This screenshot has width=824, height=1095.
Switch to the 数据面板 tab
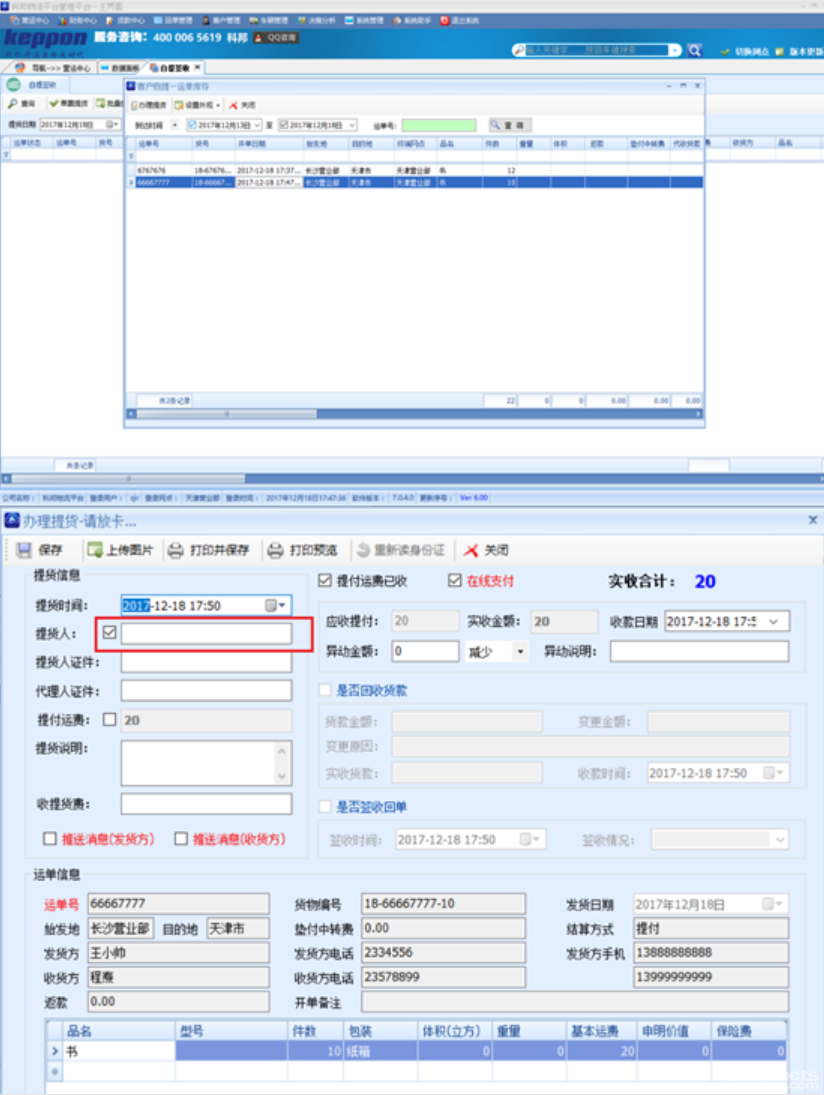pos(122,68)
